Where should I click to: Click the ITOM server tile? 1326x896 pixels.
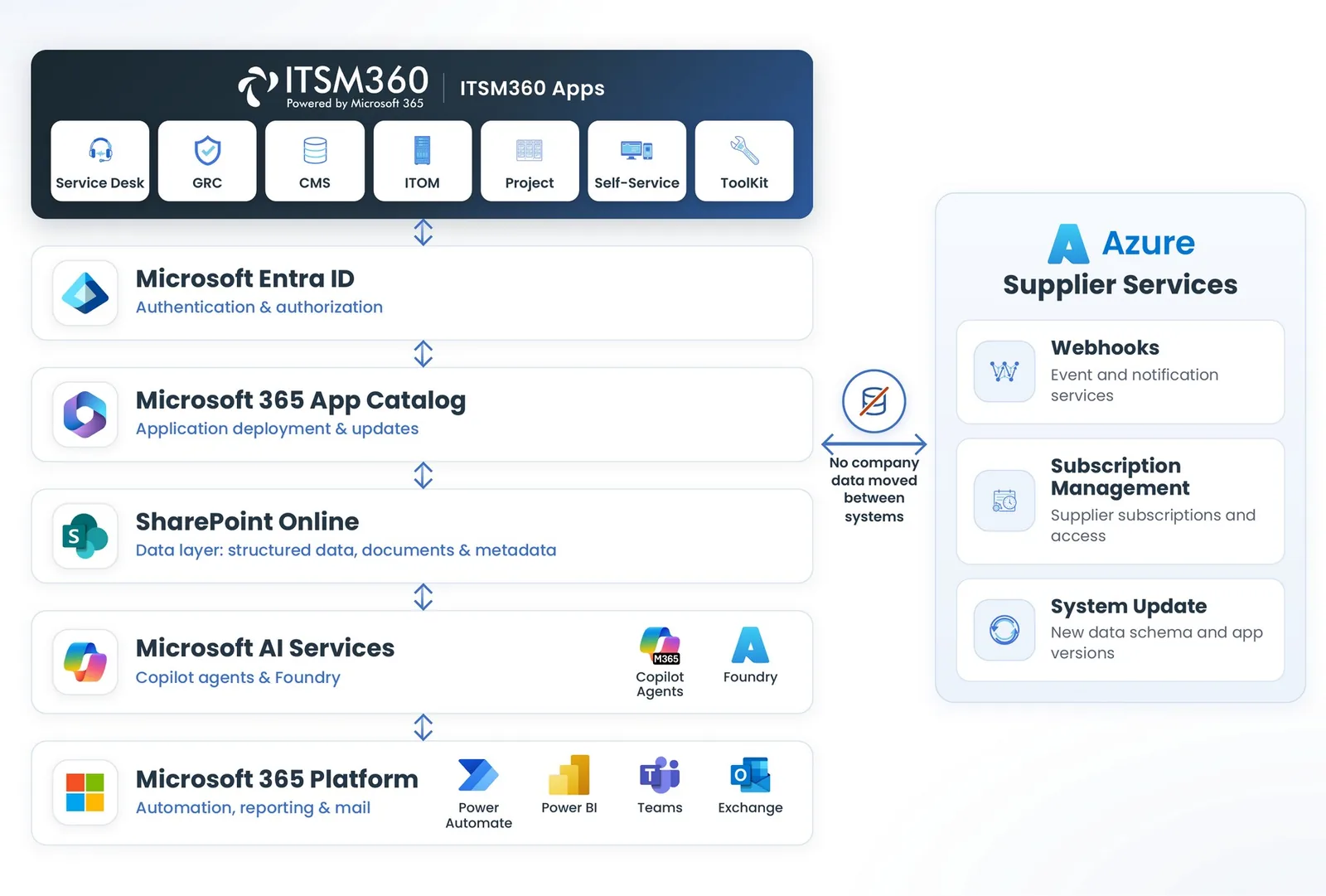coord(423,161)
